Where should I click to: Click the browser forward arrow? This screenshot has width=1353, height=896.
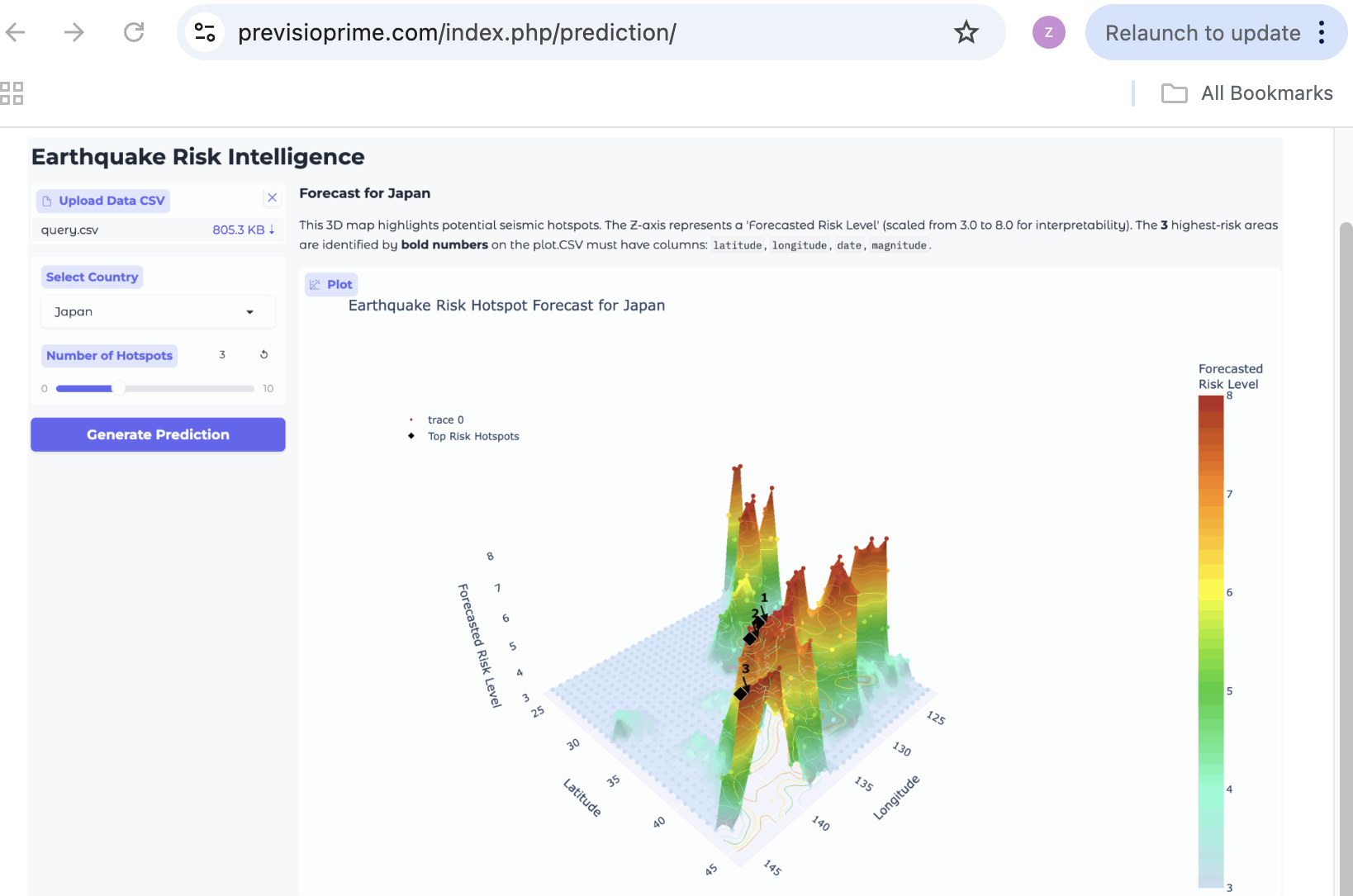tap(74, 32)
